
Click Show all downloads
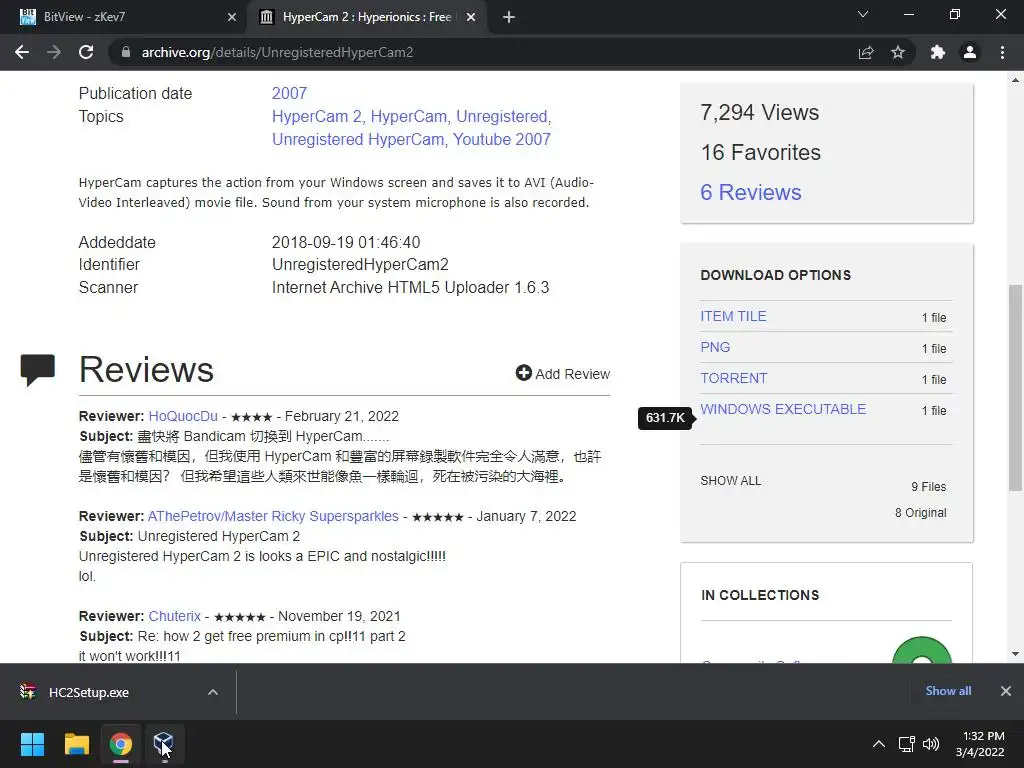[x=948, y=690]
